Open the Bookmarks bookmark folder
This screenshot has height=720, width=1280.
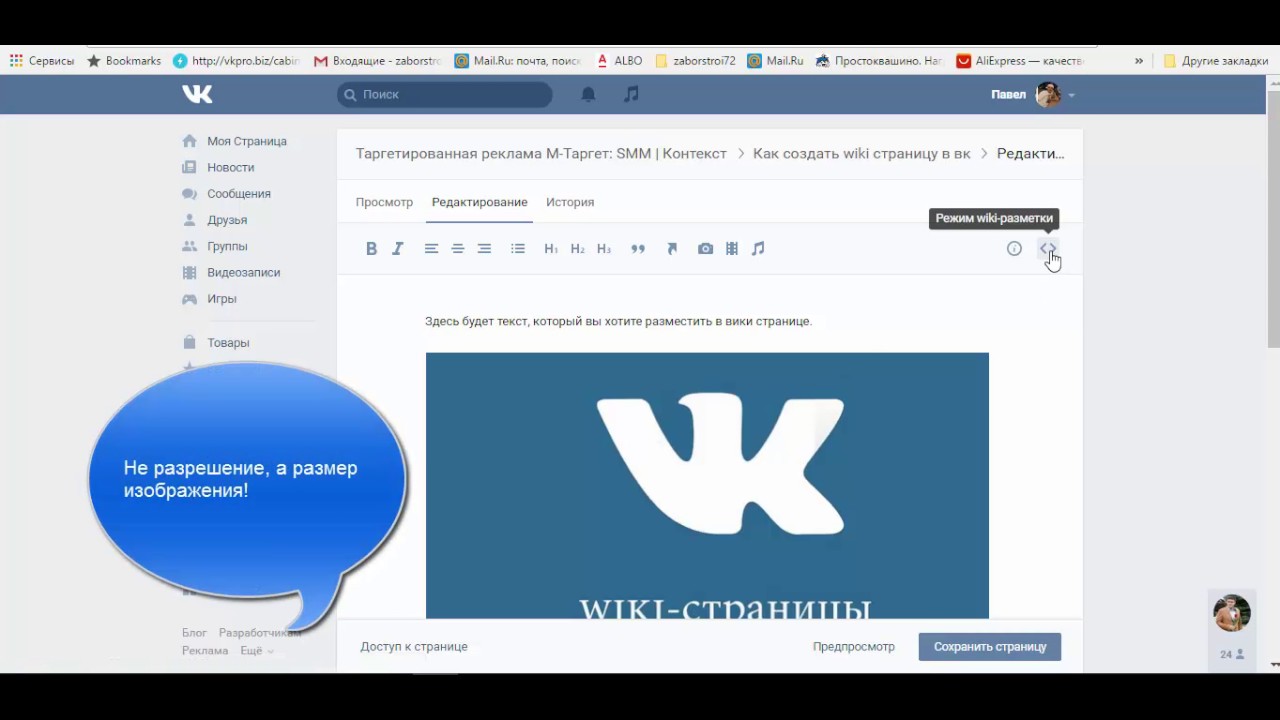pos(124,61)
